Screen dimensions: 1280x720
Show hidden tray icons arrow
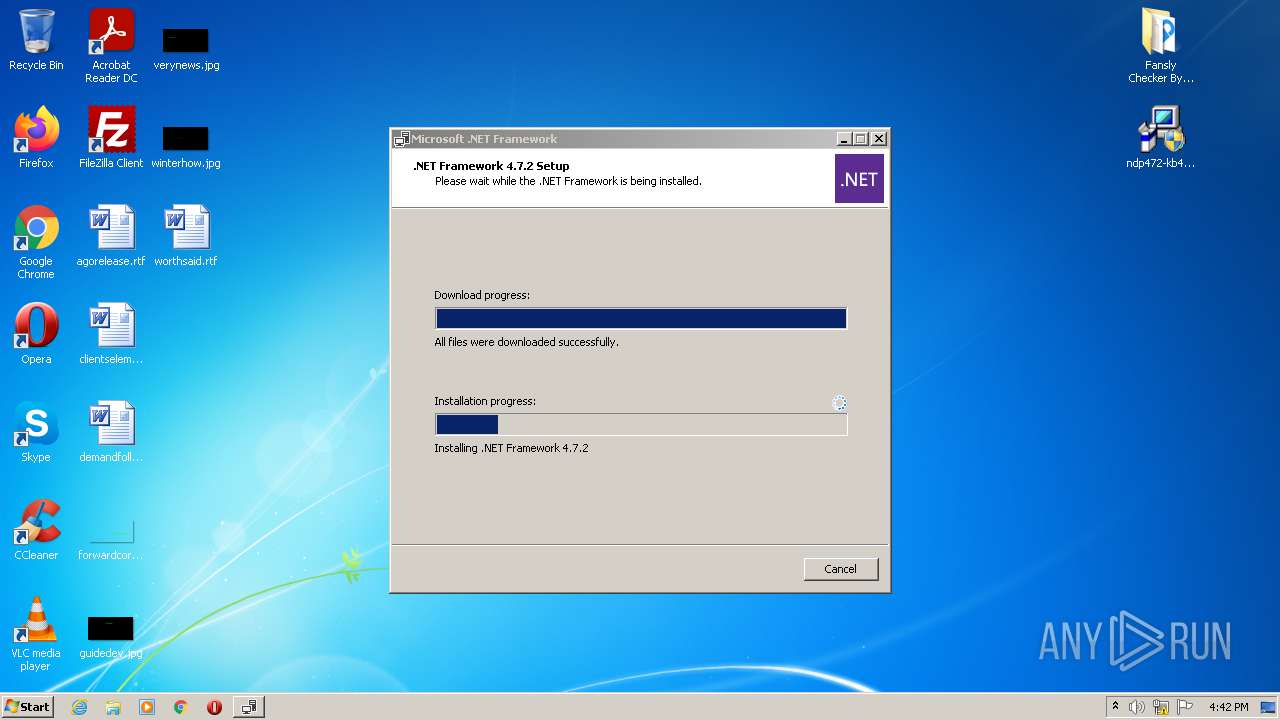click(1115, 707)
